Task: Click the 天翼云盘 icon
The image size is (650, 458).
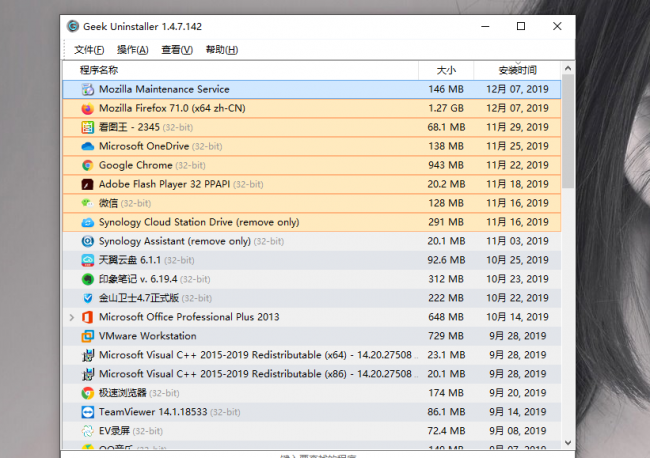Action: pyautogui.click(x=87, y=260)
